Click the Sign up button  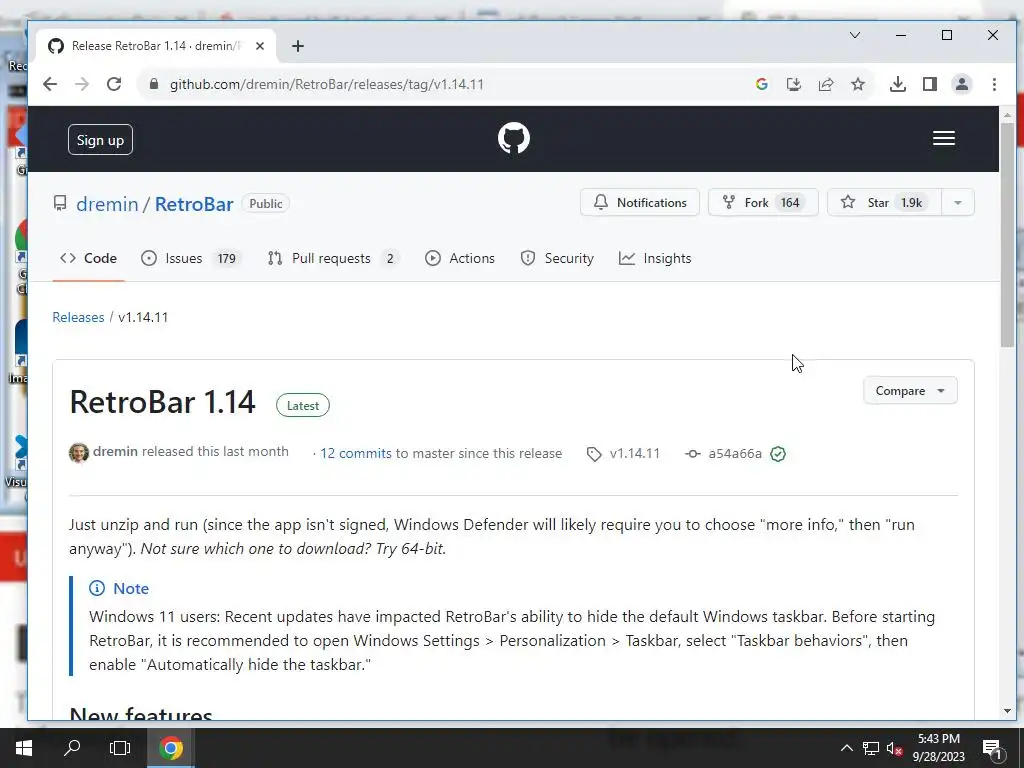(x=101, y=140)
